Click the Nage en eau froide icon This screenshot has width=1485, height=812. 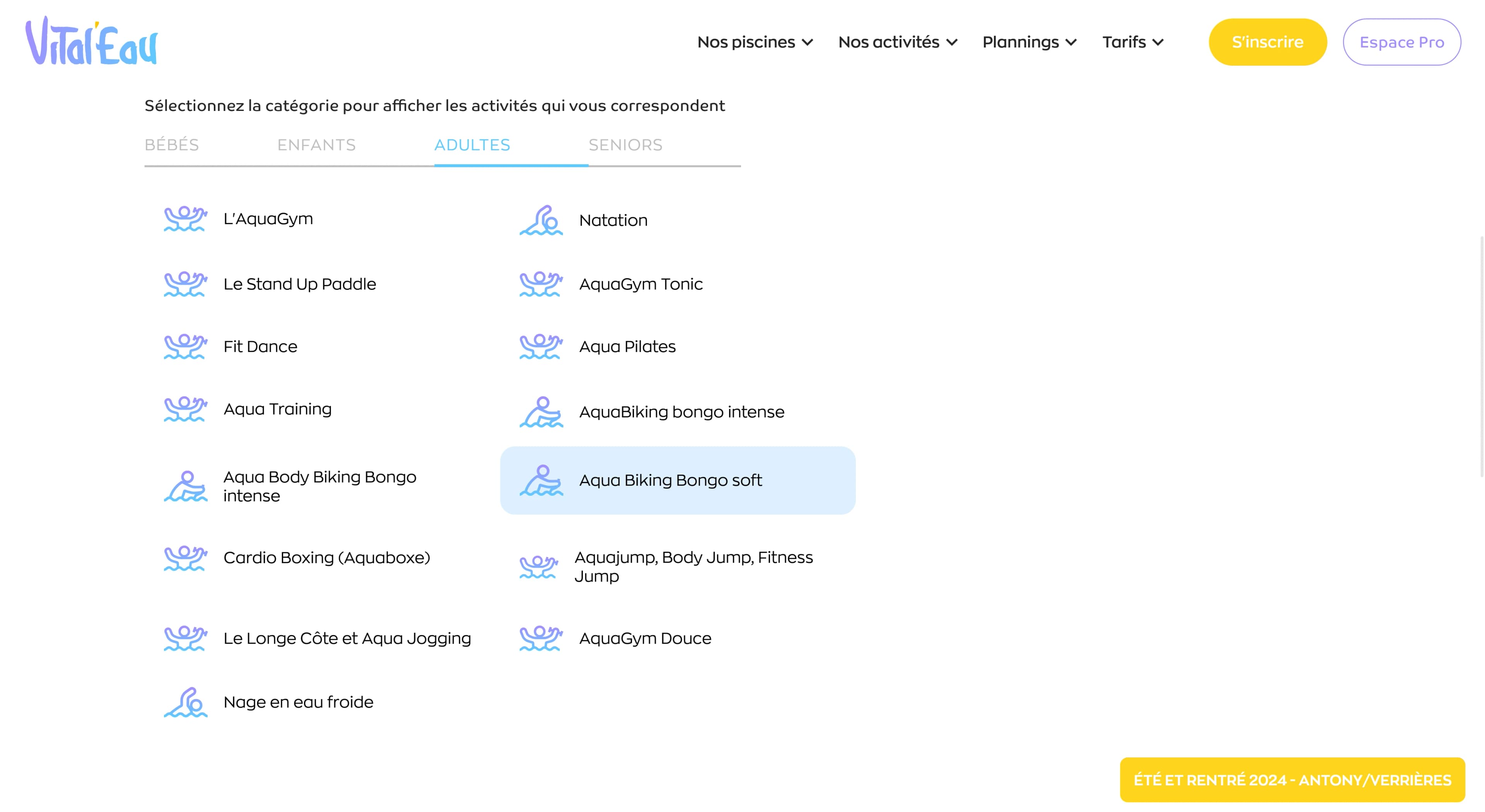(185, 702)
